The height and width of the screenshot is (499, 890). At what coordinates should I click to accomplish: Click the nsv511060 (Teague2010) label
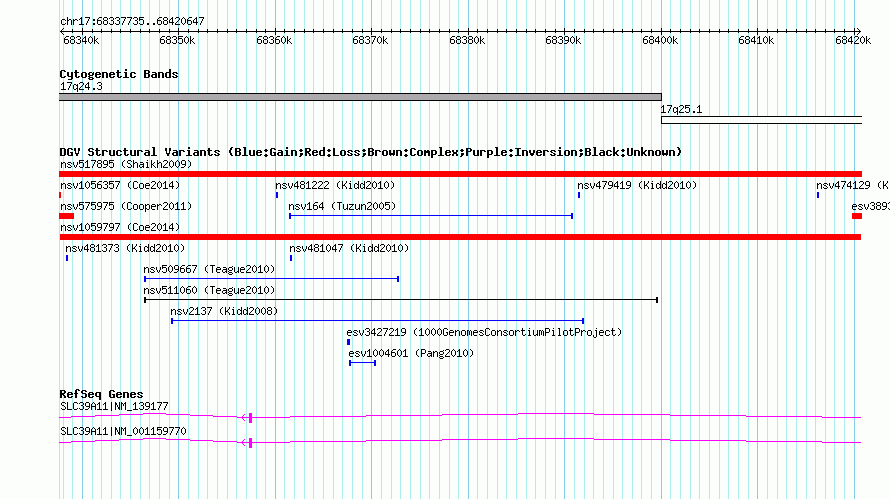[x=209, y=290]
